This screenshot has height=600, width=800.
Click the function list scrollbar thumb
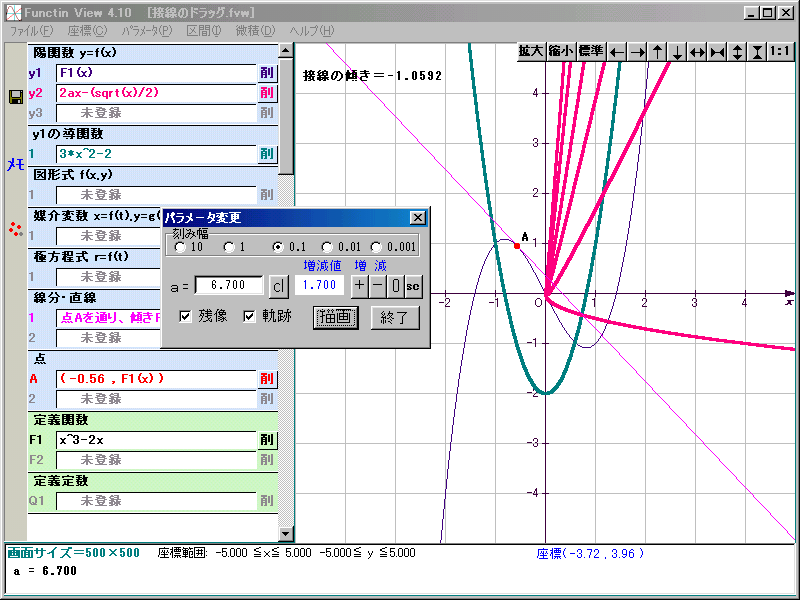coord(286,116)
